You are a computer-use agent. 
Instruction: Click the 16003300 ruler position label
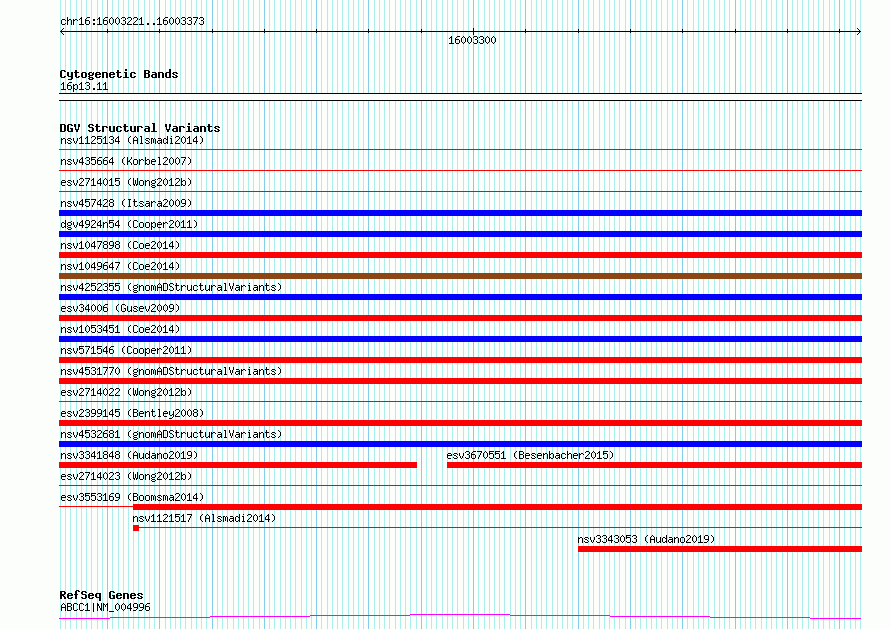(472, 40)
